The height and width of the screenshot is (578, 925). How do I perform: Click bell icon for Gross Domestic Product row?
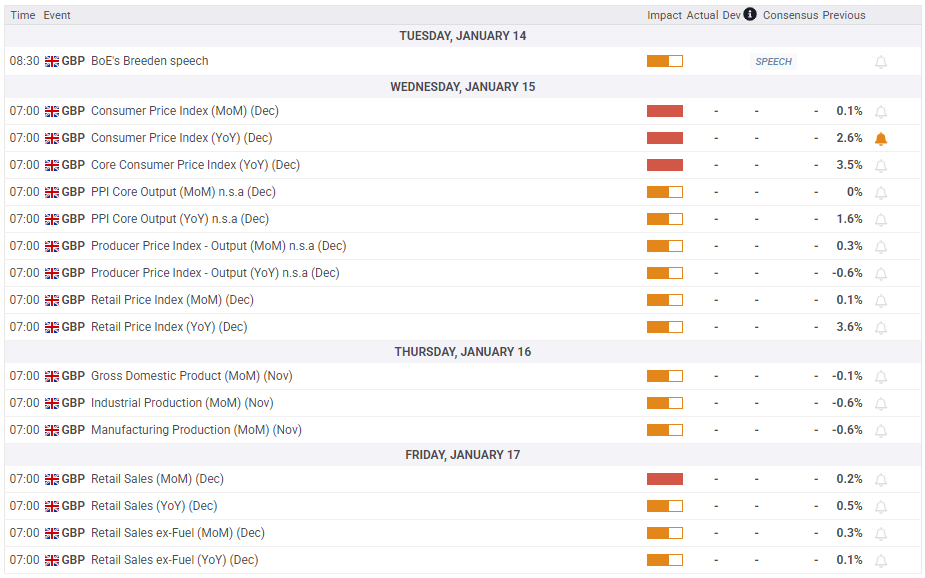tap(881, 377)
